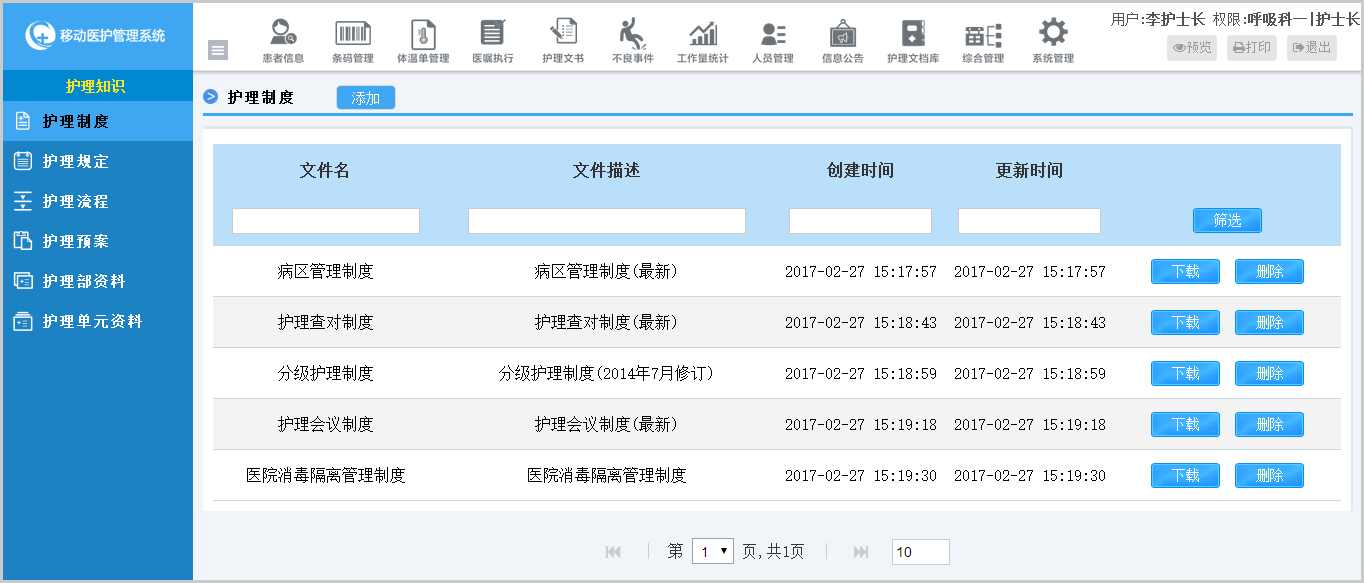This screenshot has width=1364, height=583.
Task: Click the 添加 add button
Action: tap(366, 98)
